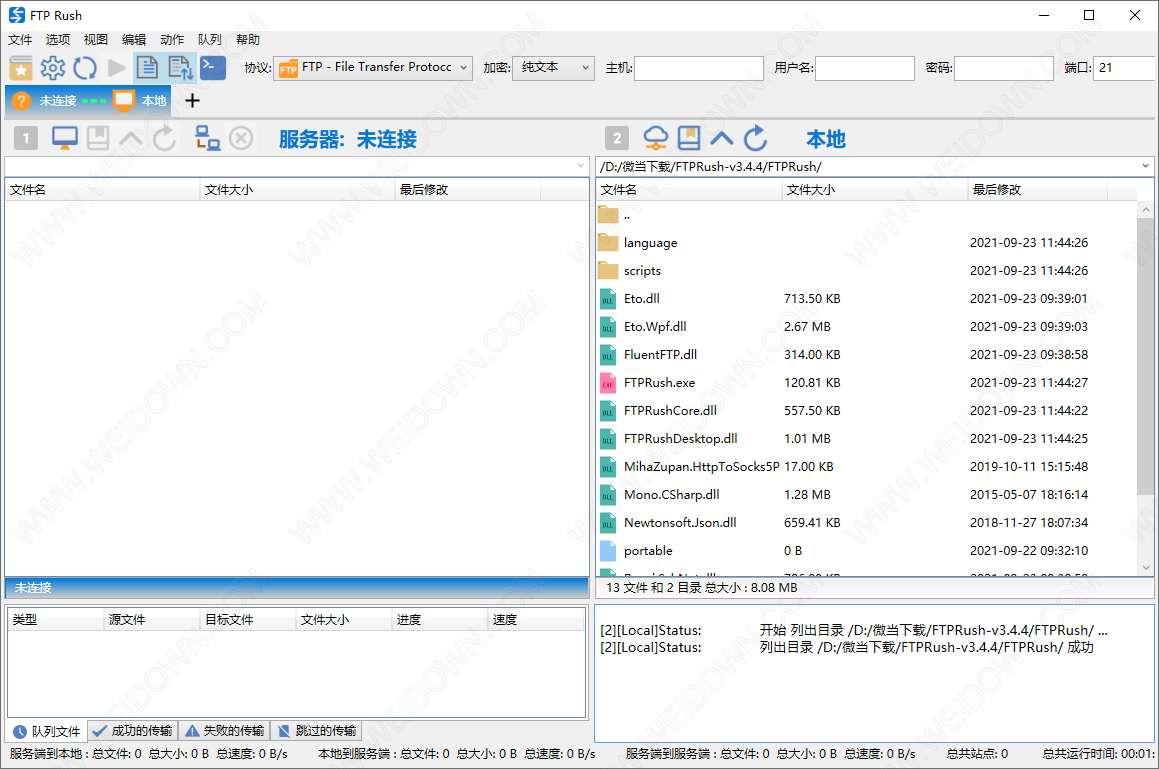Select the portable file row

pos(866,551)
